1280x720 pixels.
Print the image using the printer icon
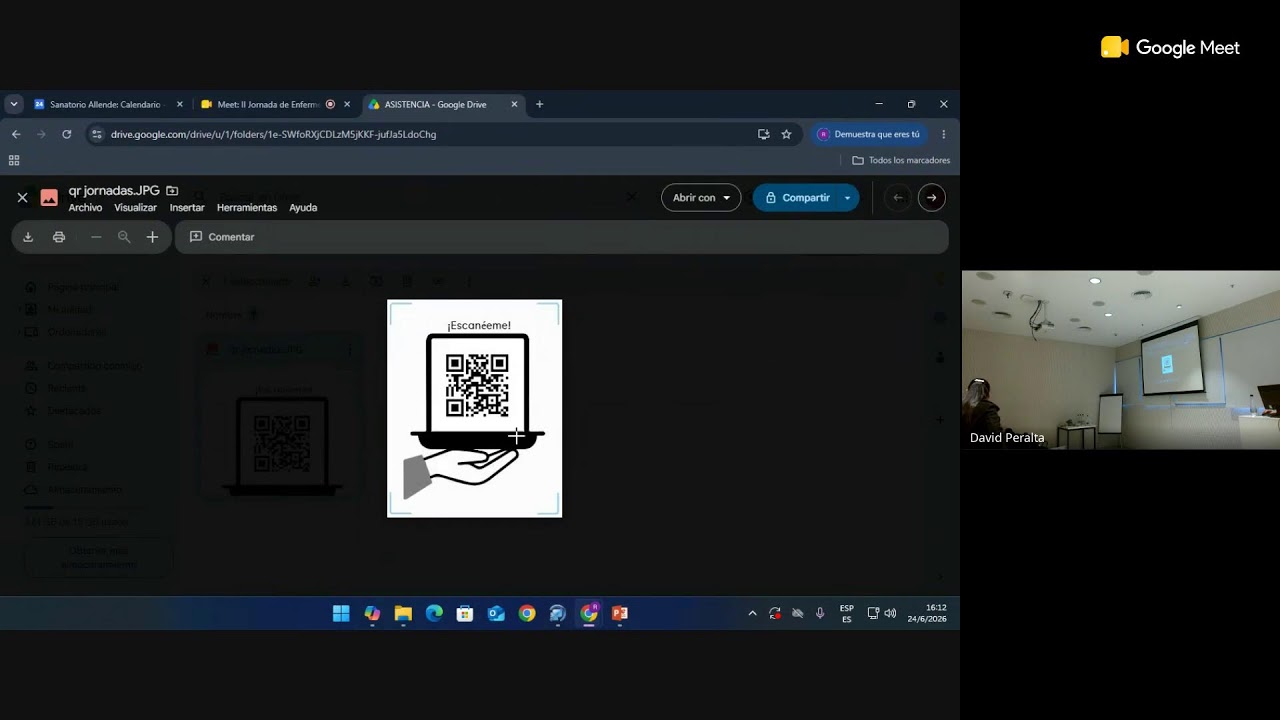tap(59, 237)
